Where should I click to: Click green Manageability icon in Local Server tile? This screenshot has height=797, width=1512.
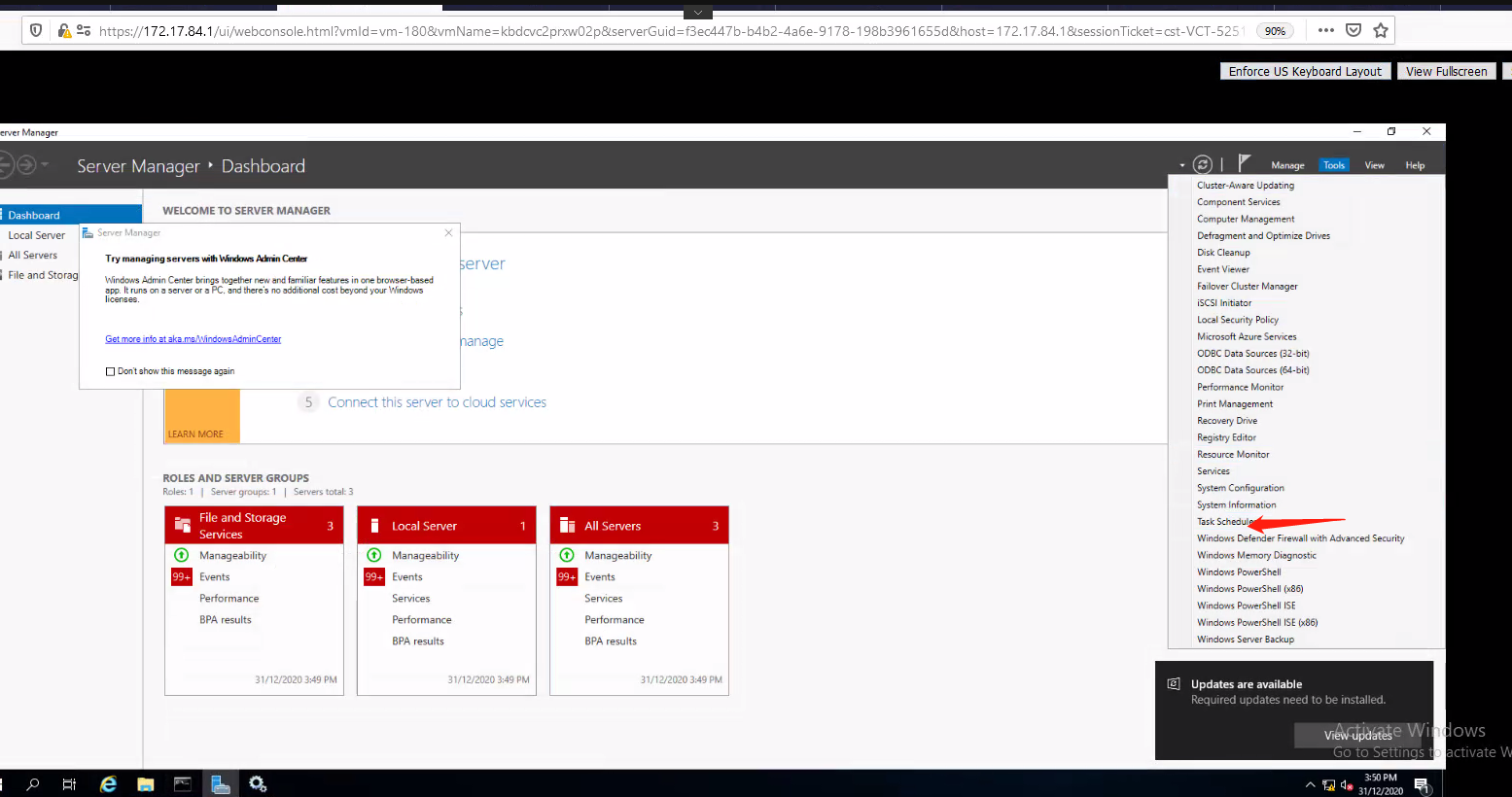pyautogui.click(x=374, y=555)
